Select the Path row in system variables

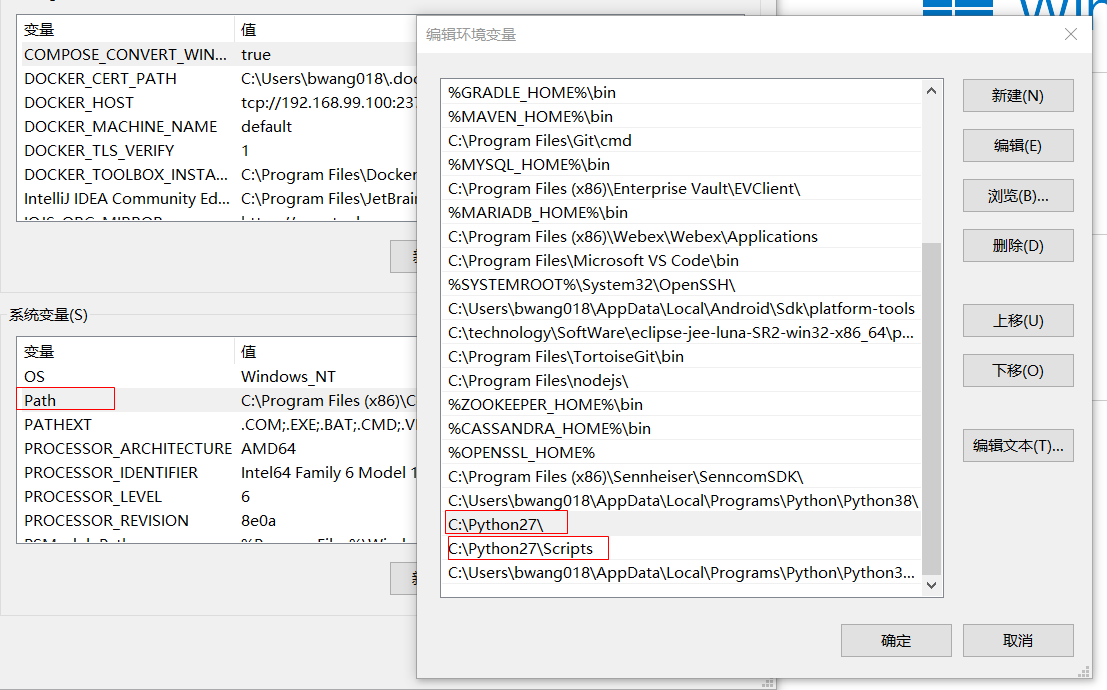(x=64, y=398)
